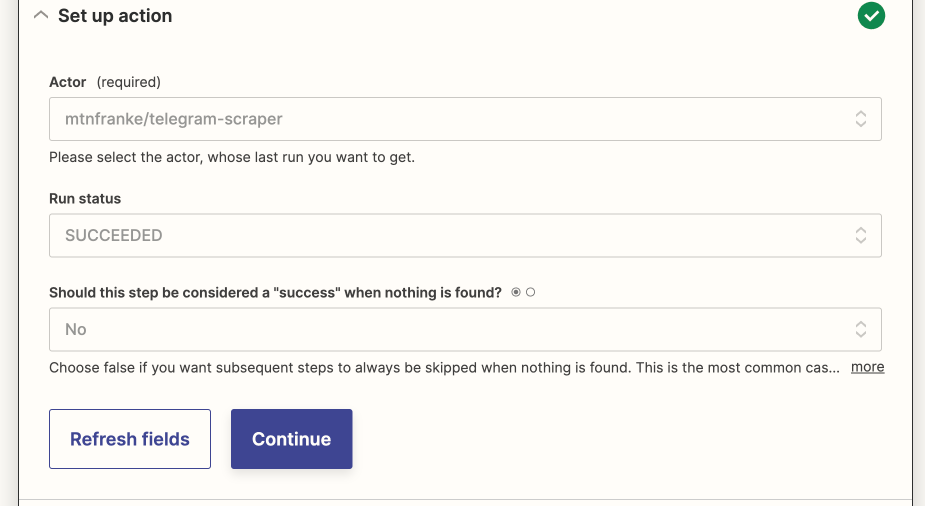Click the up-down arrows in the No field
Viewport: 925px width, 506px height.
(x=861, y=329)
